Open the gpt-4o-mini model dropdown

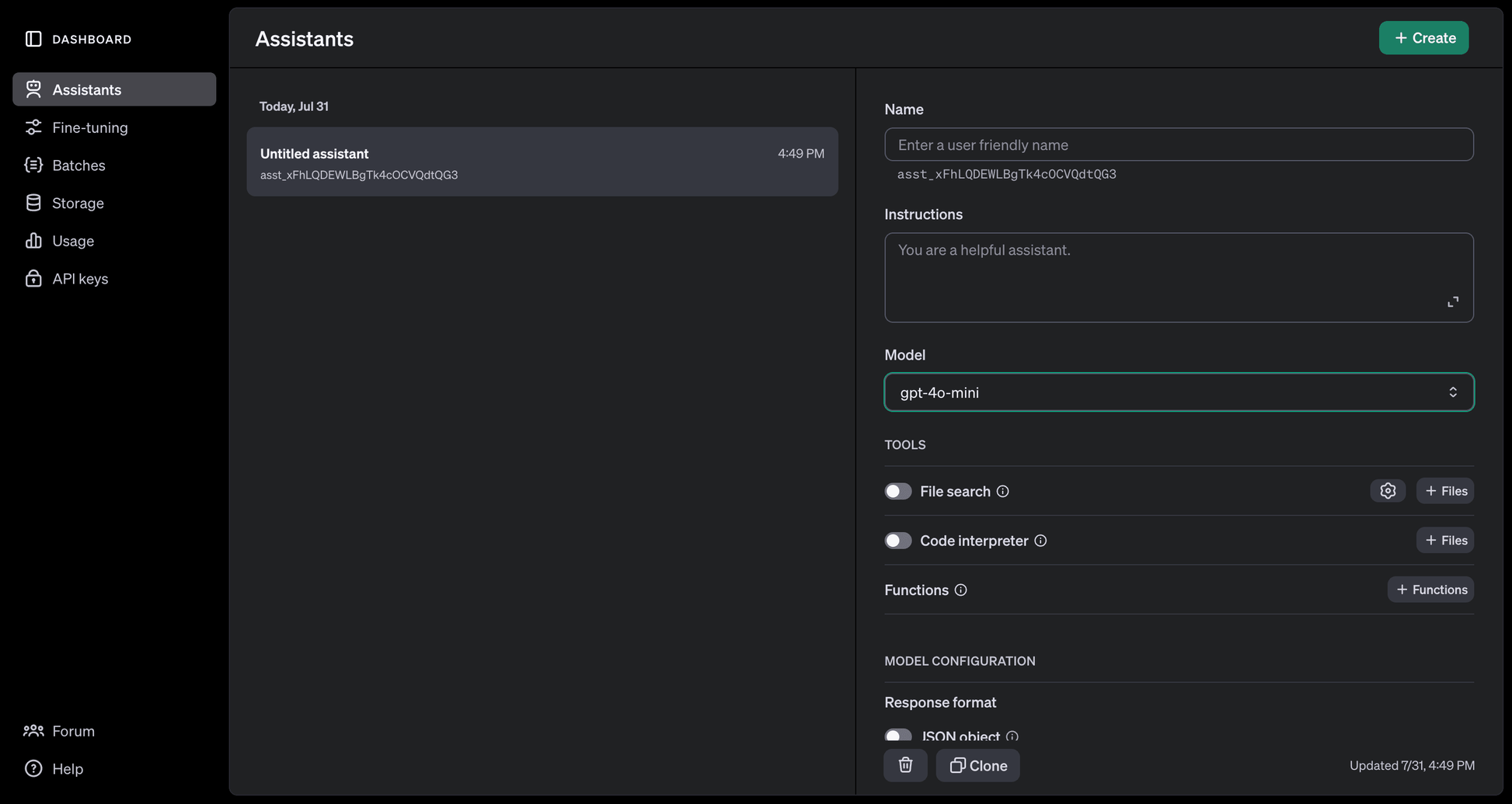pyautogui.click(x=1179, y=392)
